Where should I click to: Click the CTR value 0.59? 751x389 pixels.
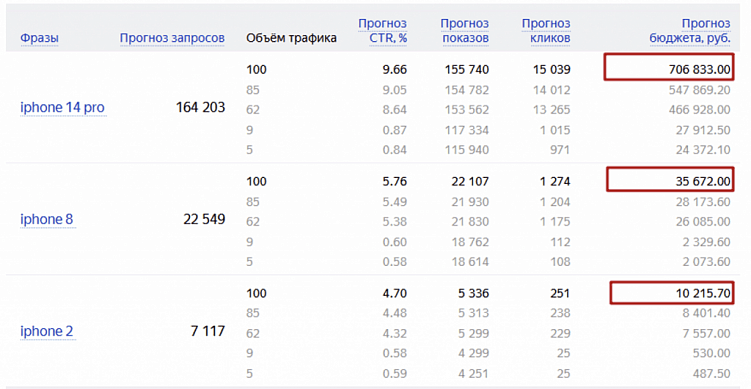(395, 374)
